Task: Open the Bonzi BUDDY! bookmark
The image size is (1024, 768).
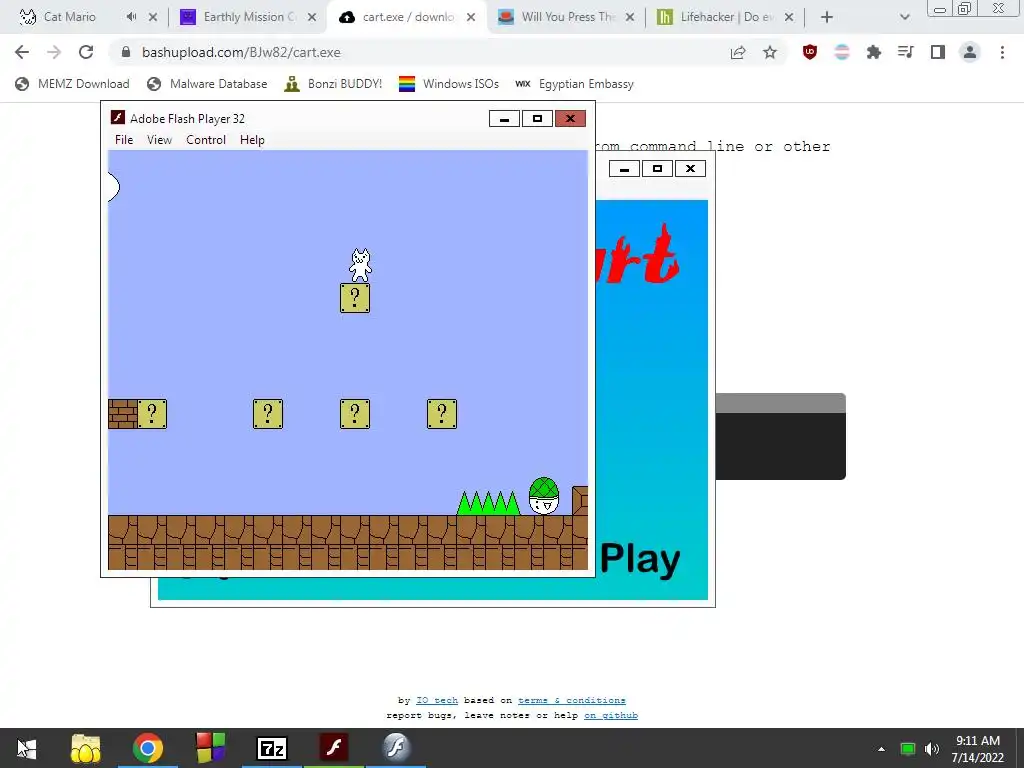Action: 333,84
